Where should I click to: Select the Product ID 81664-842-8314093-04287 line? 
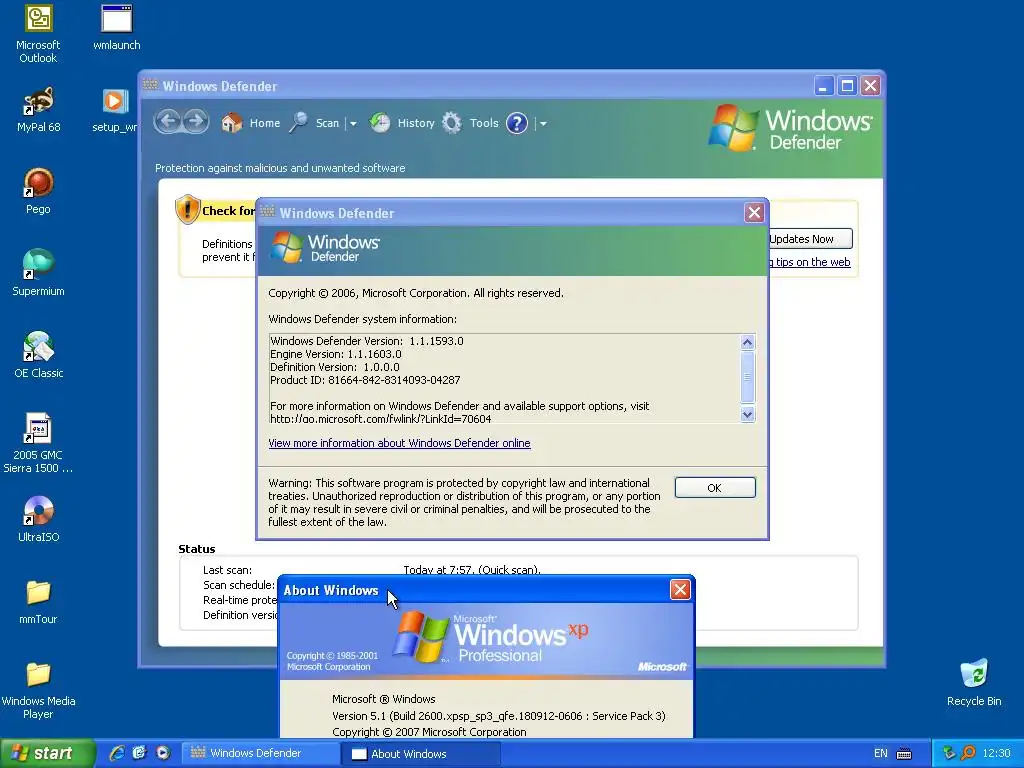tap(365, 380)
